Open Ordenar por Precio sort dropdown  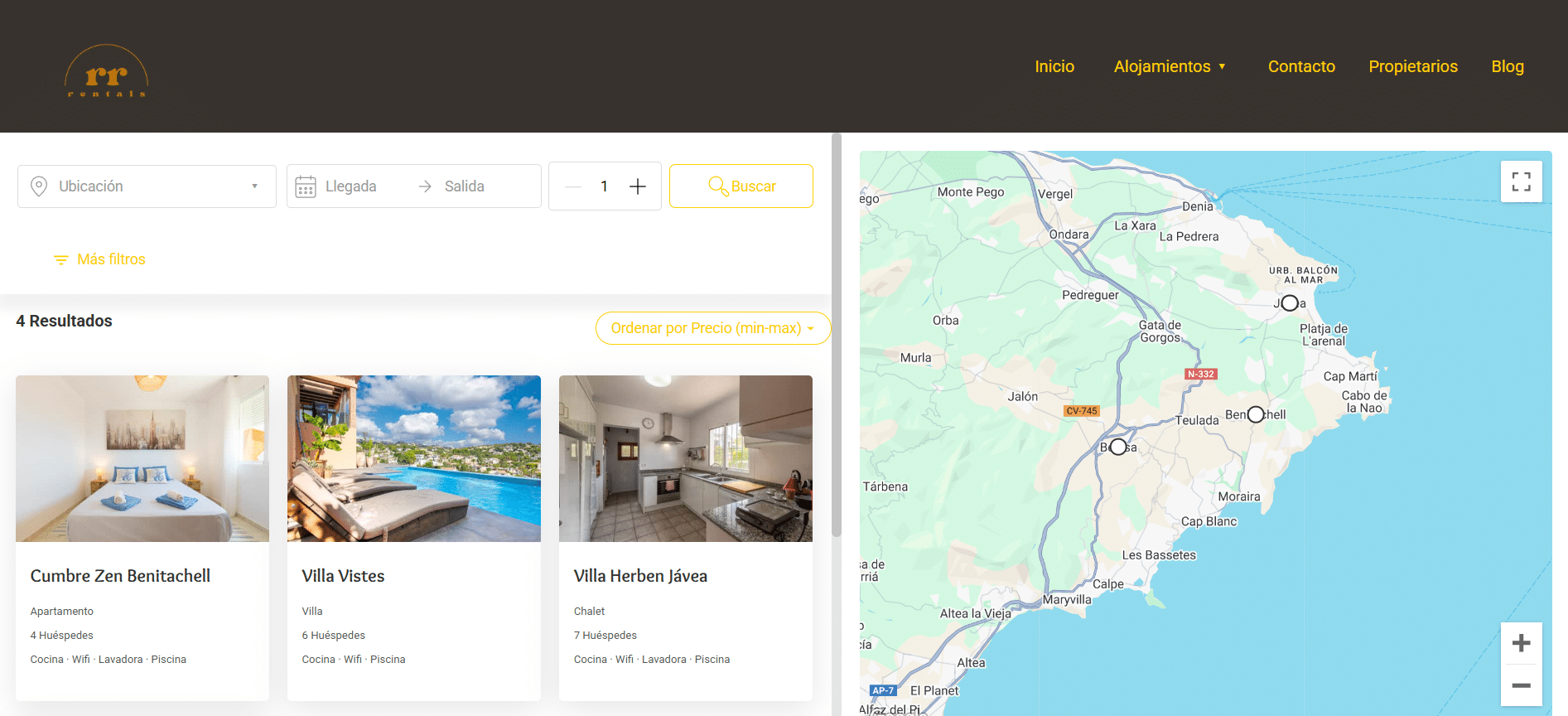click(712, 328)
